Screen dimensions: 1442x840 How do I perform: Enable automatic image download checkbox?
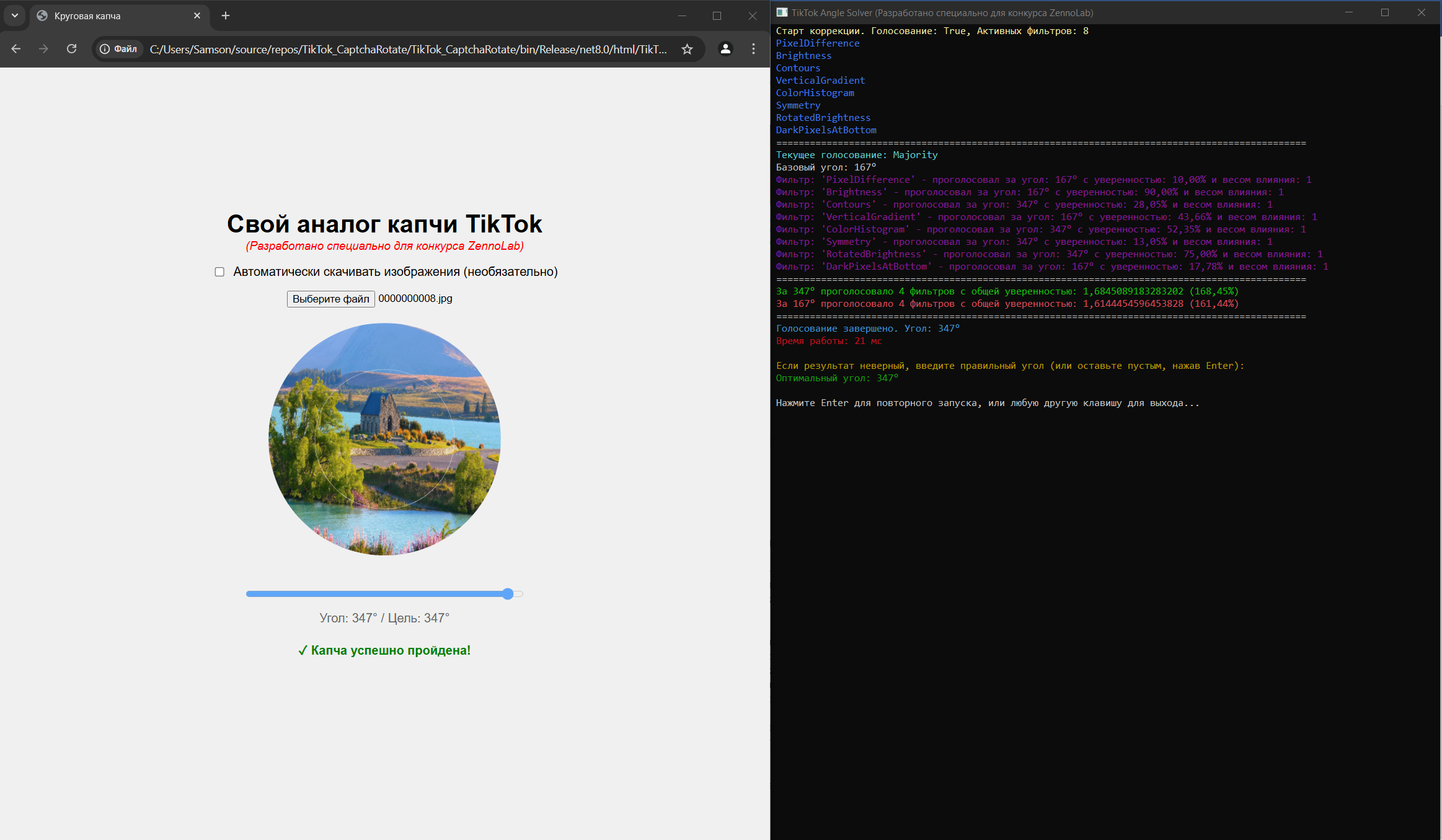coord(219,272)
